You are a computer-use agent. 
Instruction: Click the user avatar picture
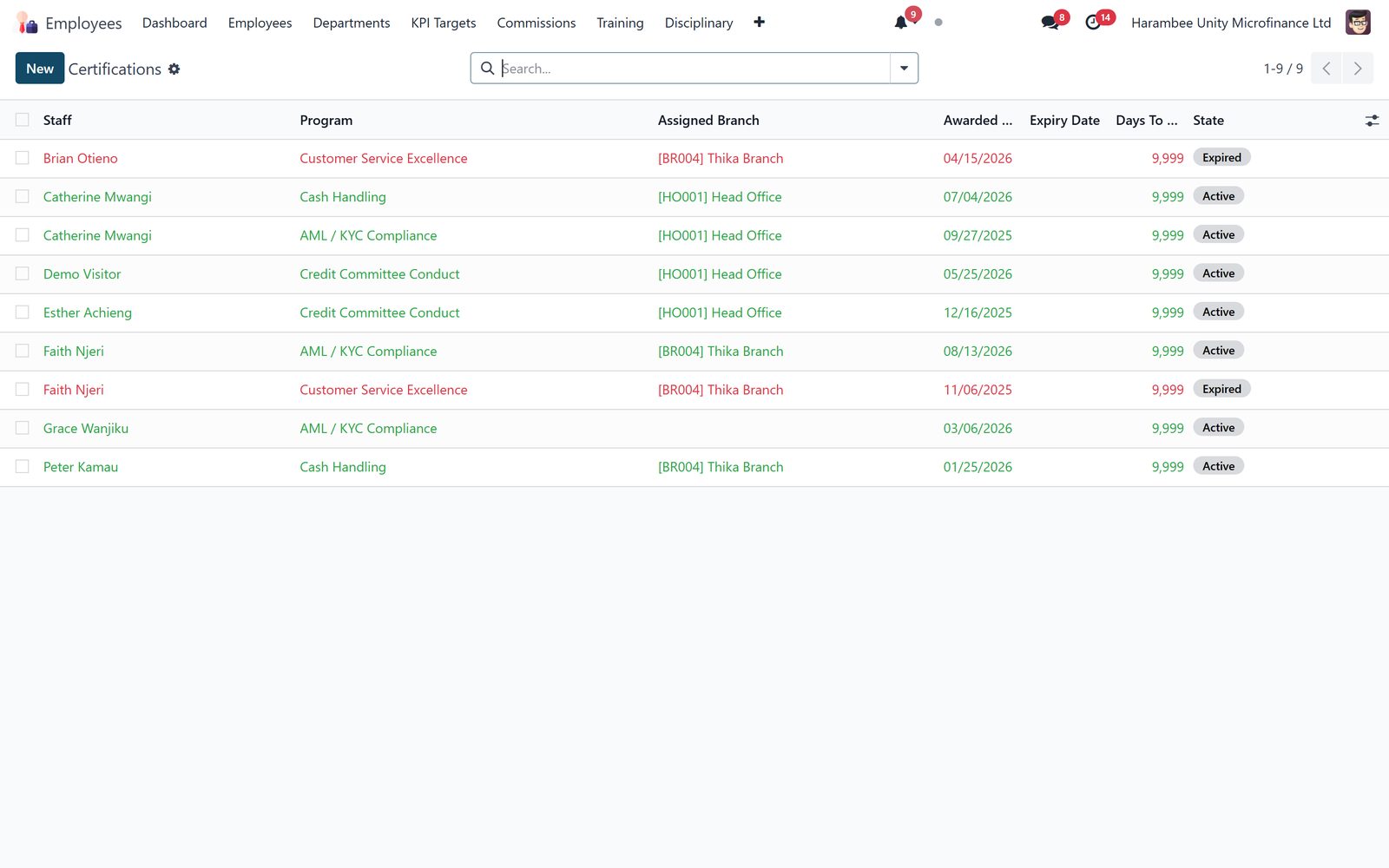pyautogui.click(x=1358, y=23)
